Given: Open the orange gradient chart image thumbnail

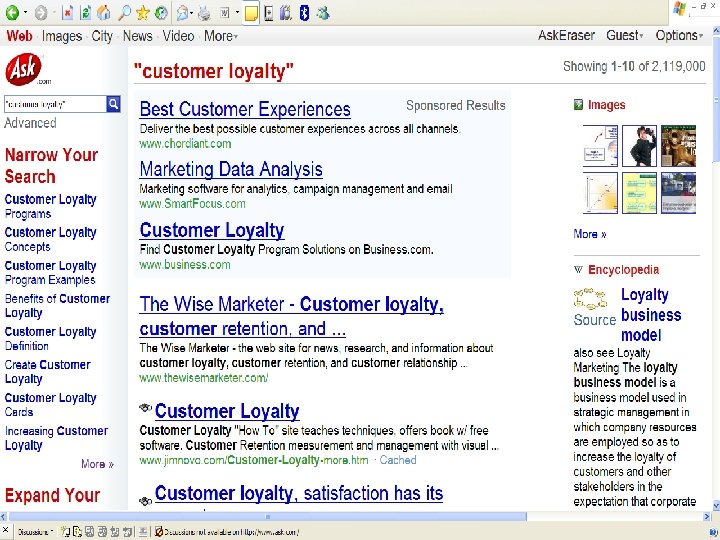Looking at the screenshot, I should click(600, 193).
